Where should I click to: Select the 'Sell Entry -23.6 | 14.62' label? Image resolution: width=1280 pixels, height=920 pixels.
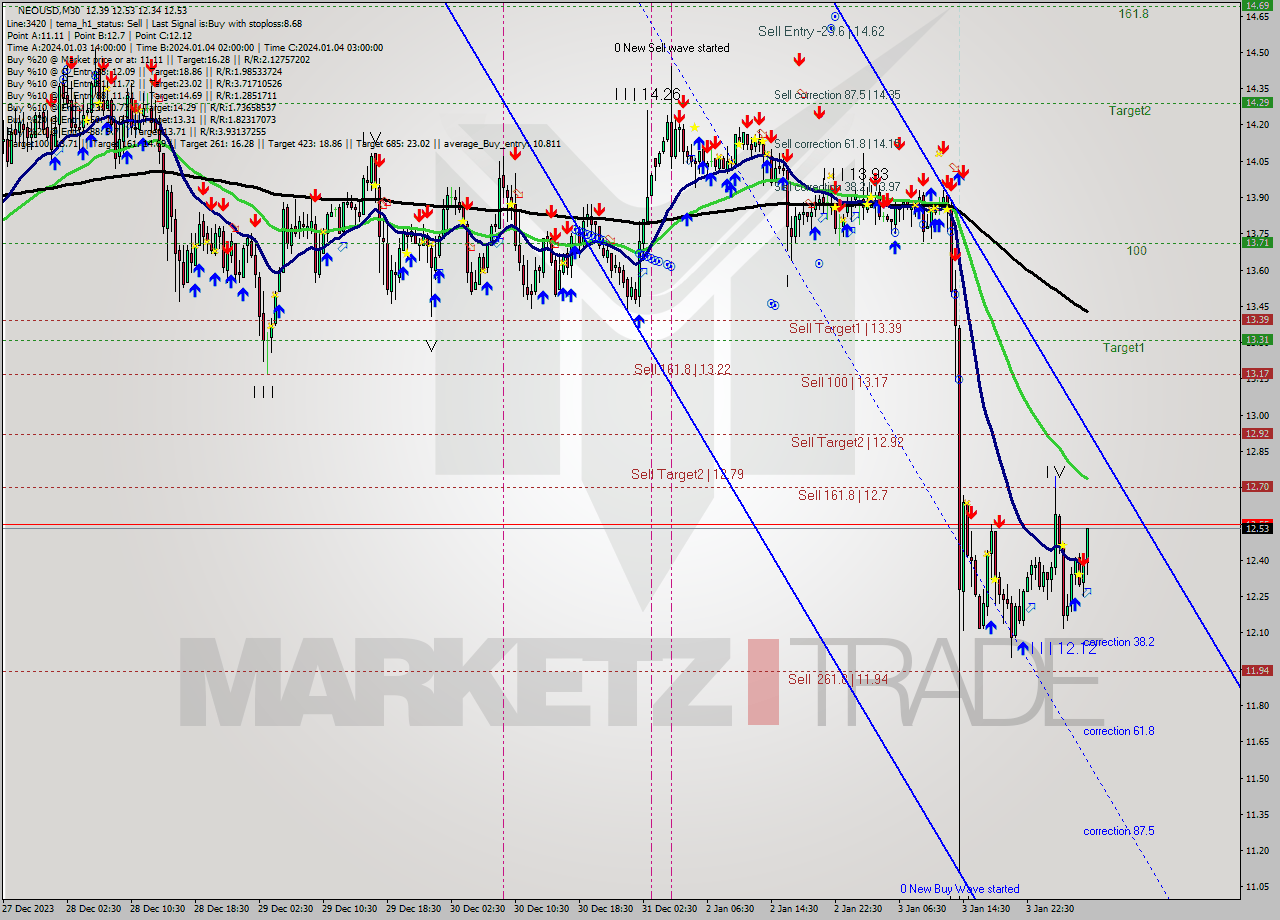(x=821, y=31)
